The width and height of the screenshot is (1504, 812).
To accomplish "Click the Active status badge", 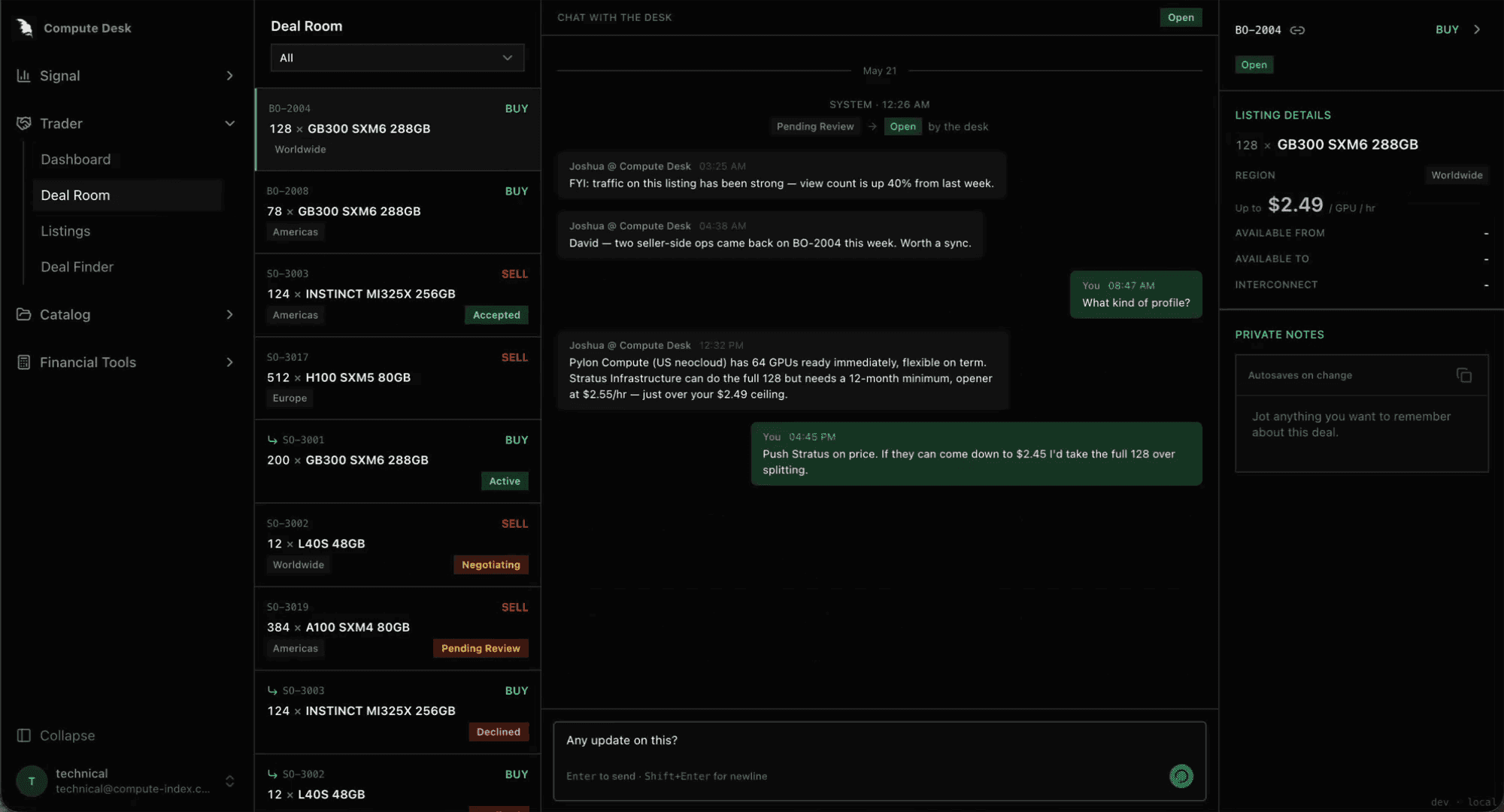I will click(x=505, y=481).
